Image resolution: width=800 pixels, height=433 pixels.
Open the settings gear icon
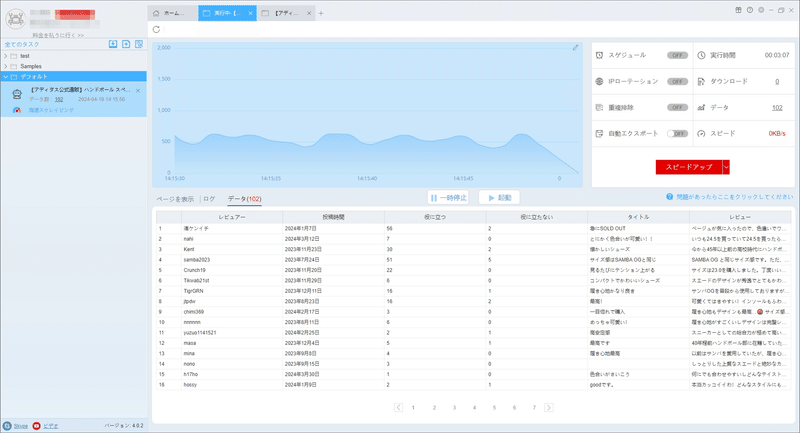[x=761, y=10]
